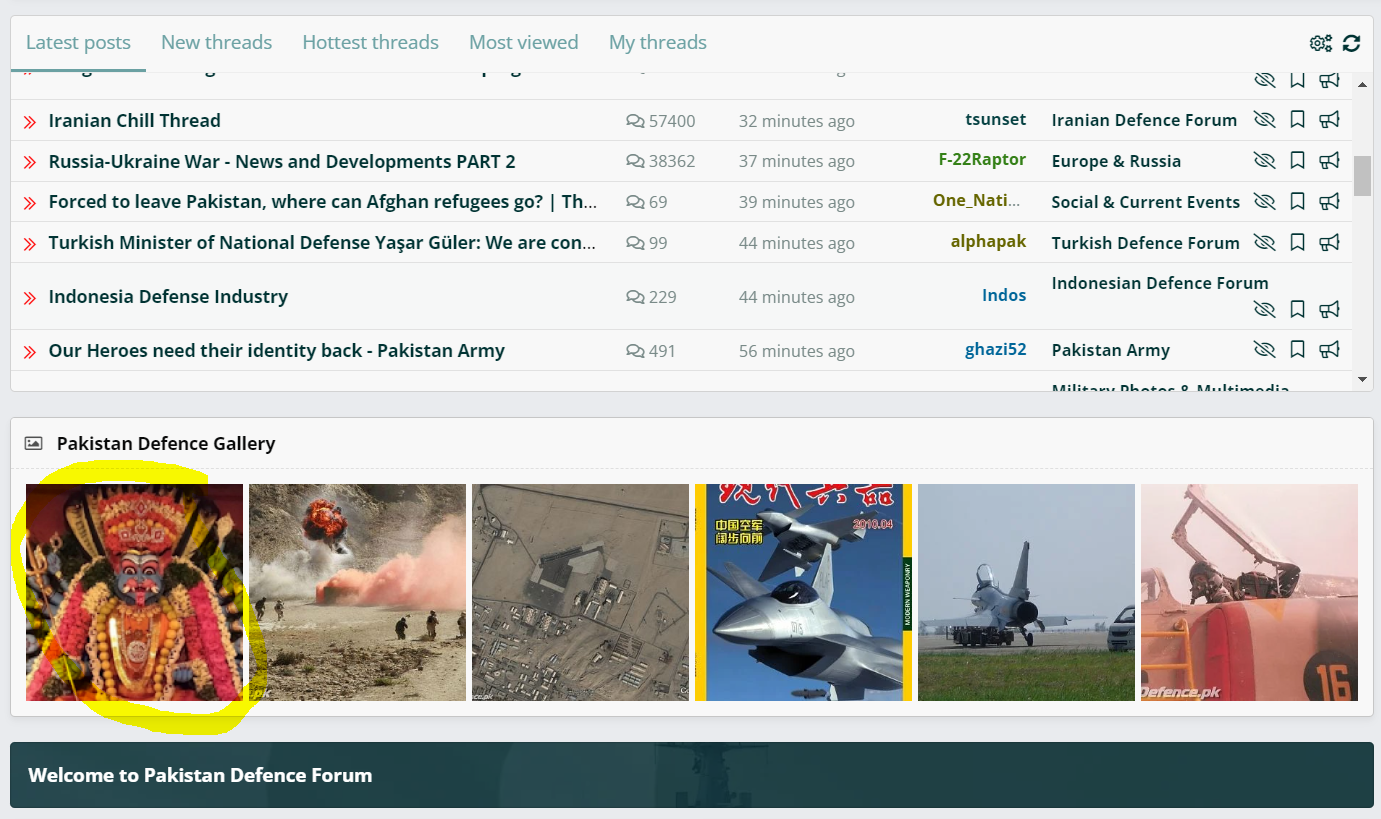
Task: Click megaphone icon on Turkish Minister thread row
Action: coord(1329,243)
